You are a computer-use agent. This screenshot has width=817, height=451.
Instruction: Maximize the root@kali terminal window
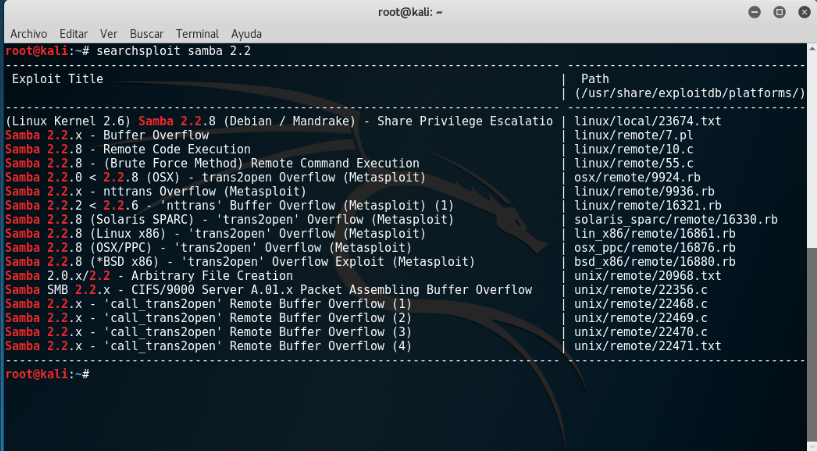point(779,12)
